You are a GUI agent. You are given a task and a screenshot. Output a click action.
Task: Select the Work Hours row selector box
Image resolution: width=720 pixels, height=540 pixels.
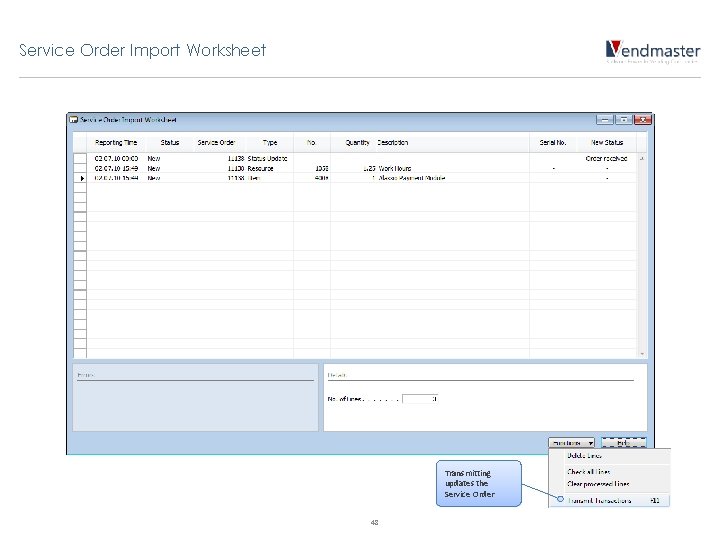click(80, 168)
